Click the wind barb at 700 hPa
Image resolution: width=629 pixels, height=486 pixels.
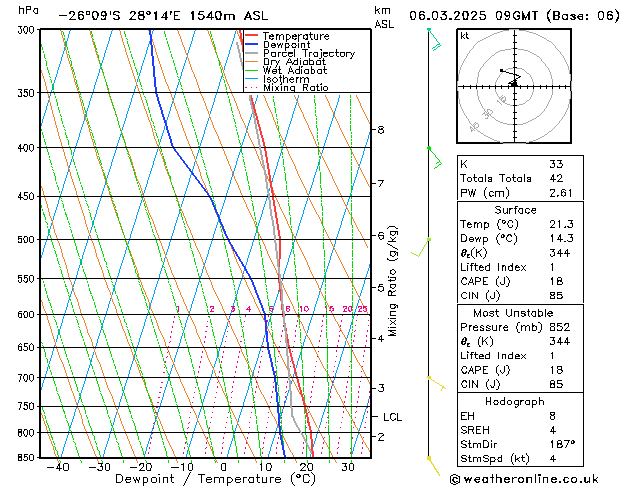point(435,381)
